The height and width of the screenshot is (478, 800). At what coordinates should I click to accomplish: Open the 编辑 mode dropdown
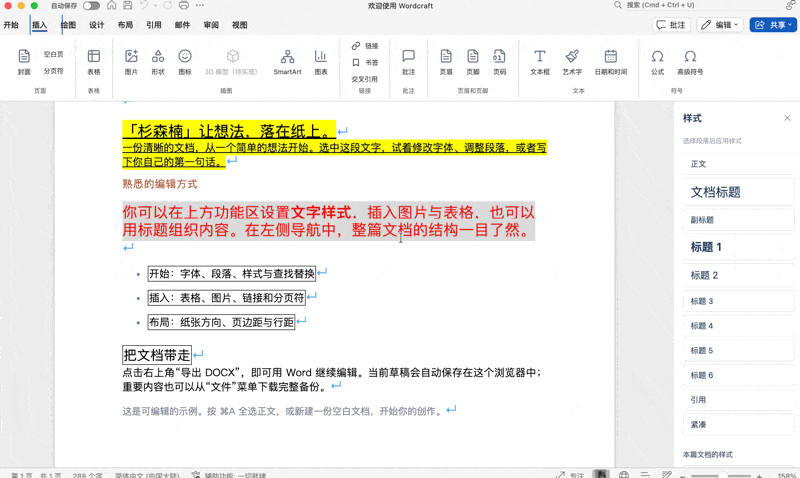coord(719,24)
